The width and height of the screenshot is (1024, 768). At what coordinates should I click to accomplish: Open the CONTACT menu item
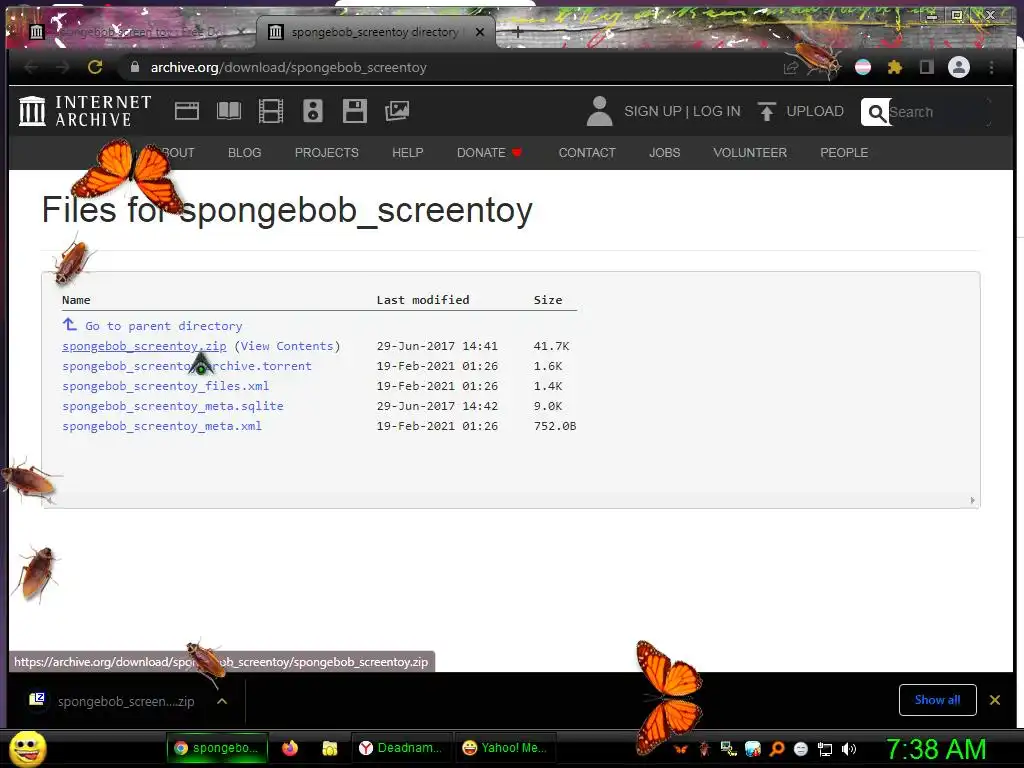coord(587,152)
